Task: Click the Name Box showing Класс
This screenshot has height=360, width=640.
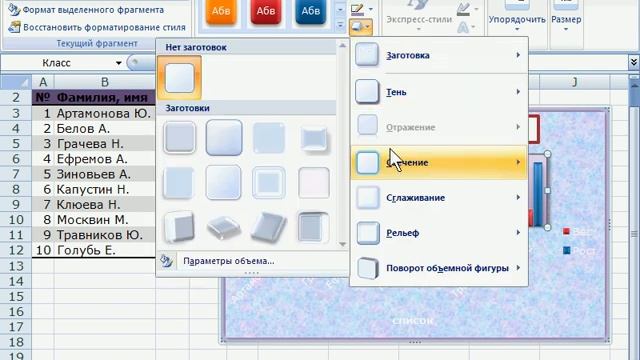Action: [57, 63]
